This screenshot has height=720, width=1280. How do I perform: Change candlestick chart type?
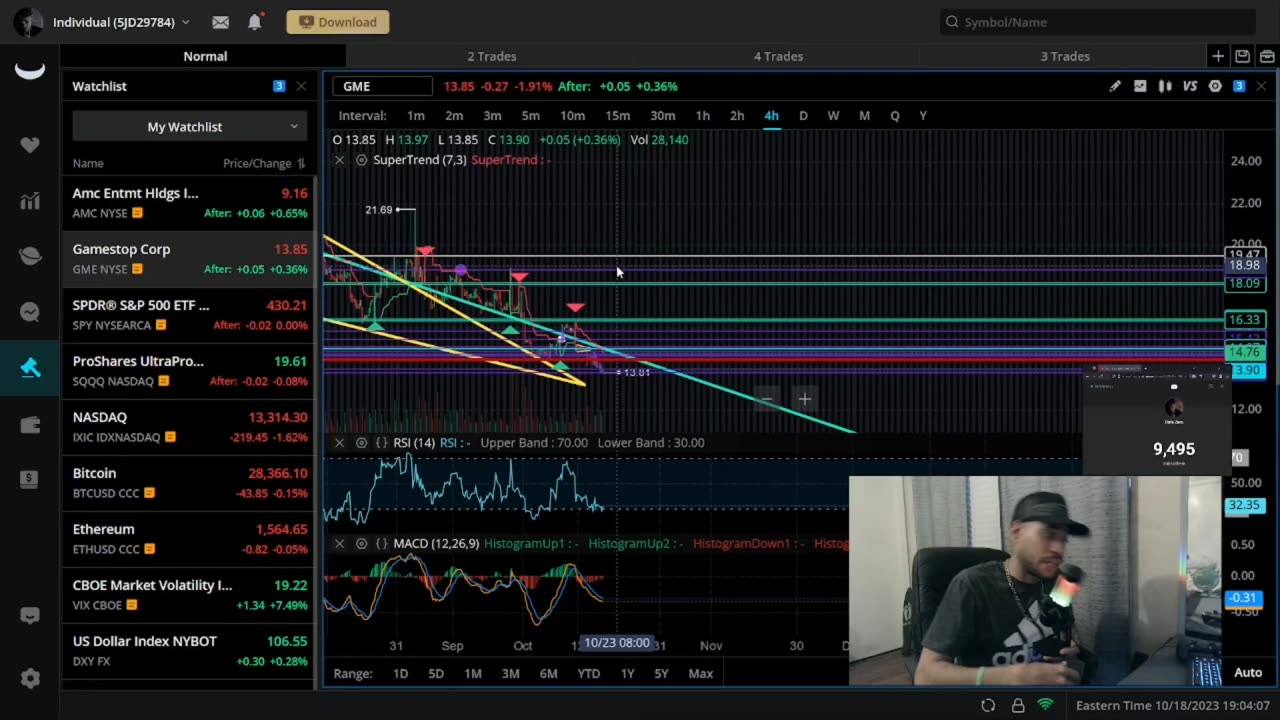(x=1165, y=86)
